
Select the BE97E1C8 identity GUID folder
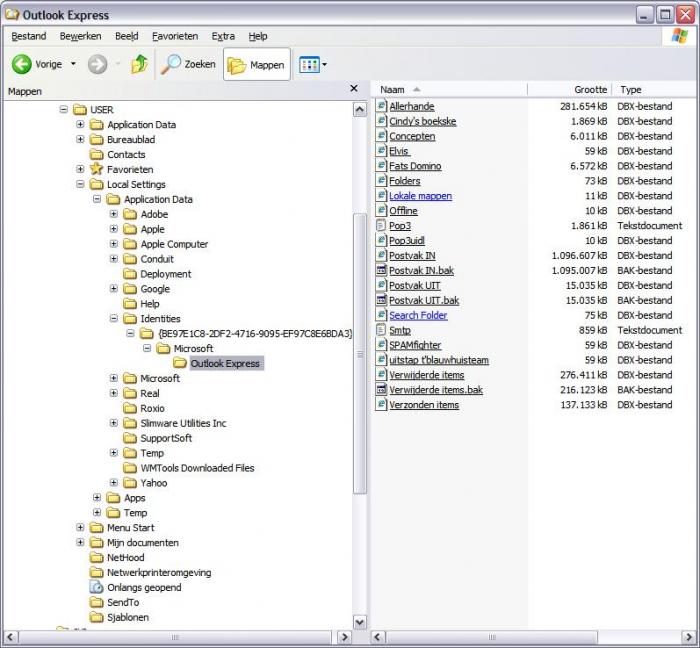pyautogui.click(x=254, y=333)
